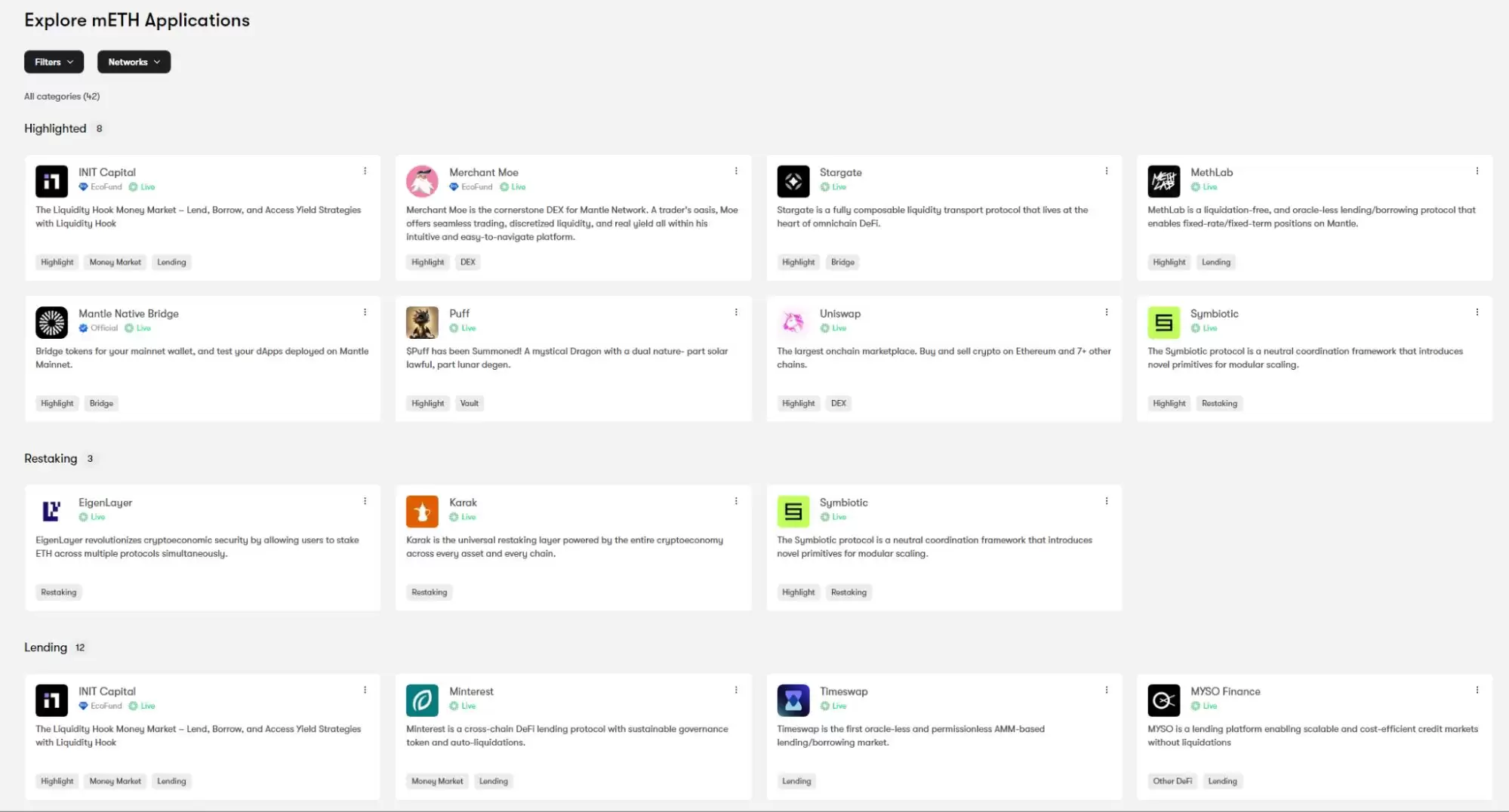Click the Vault tag on Puff card

click(470, 404)
